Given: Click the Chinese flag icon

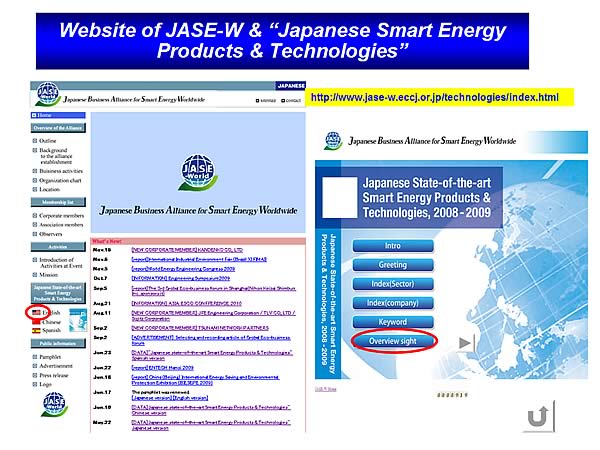Looking at the screenshot, I should click(x=36, y=322).
